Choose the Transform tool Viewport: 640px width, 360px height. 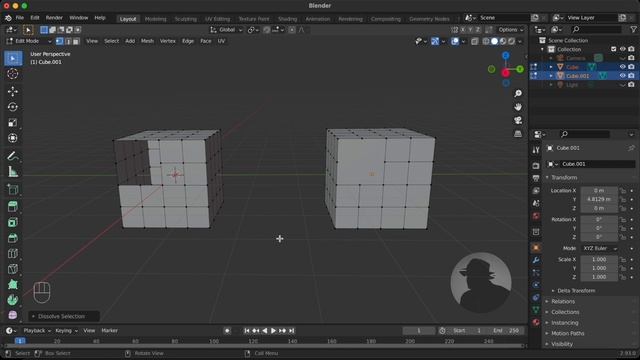click(13, 138)
